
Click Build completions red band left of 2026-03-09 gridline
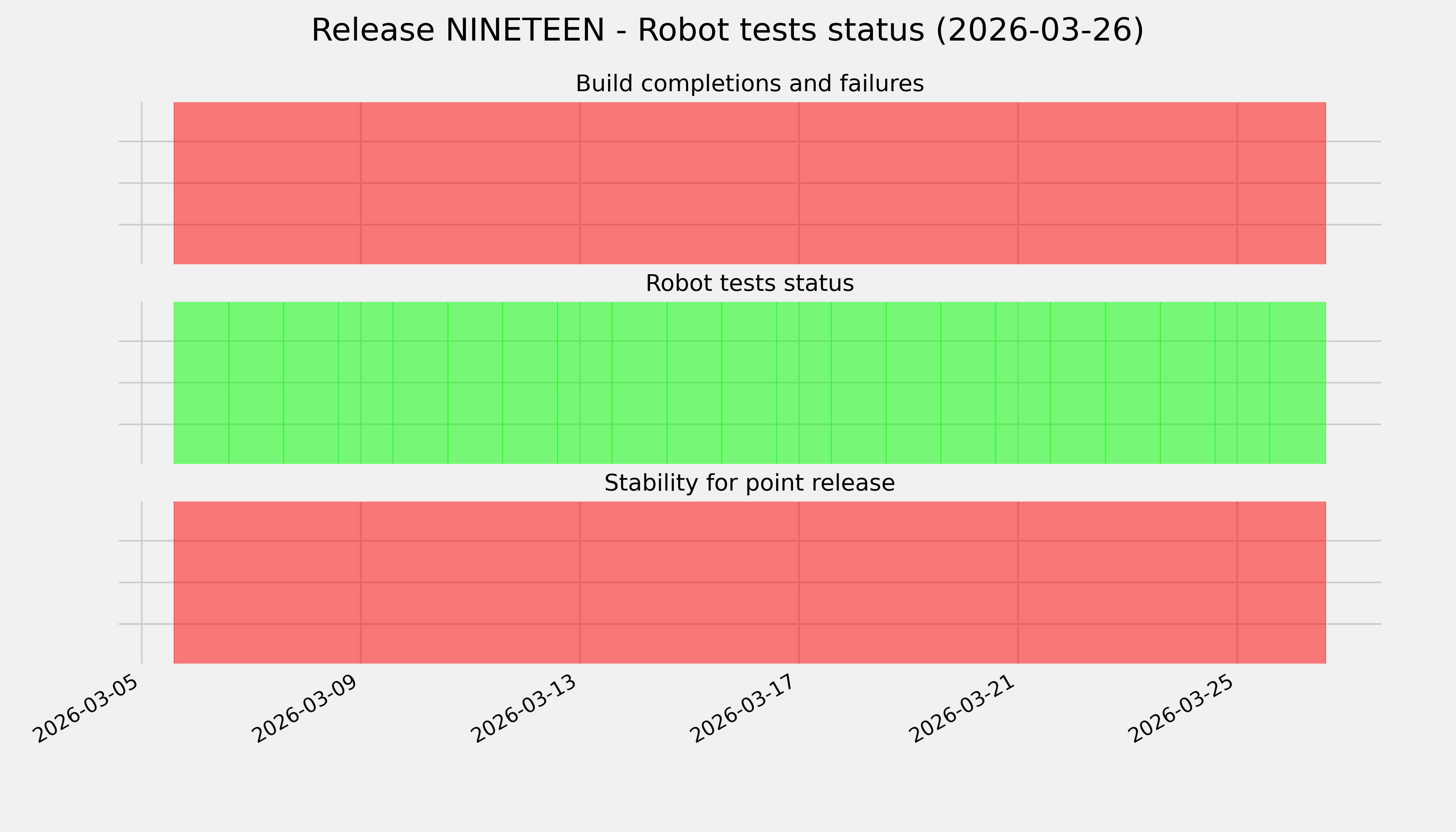pos(267,183)
